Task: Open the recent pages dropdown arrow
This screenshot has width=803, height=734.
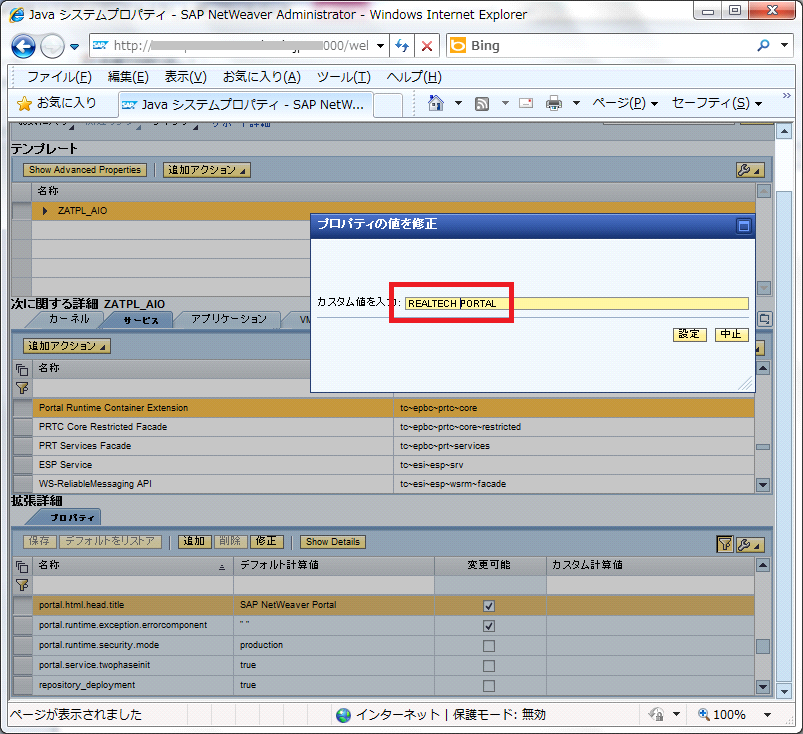Action: pyautogui.click(x=75, y=47)
